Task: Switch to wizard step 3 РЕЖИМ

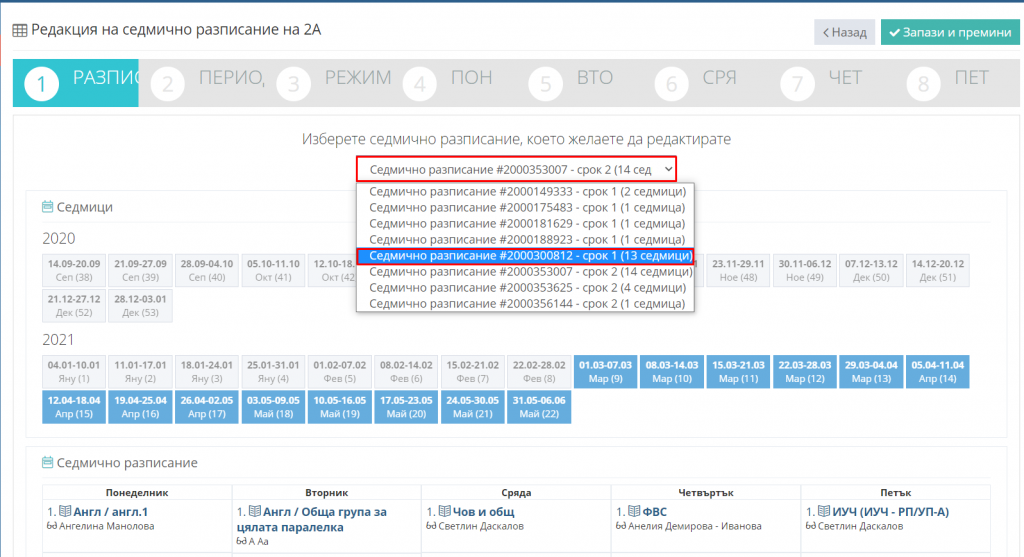Action: pyautogui.click(x=336, y=82)
